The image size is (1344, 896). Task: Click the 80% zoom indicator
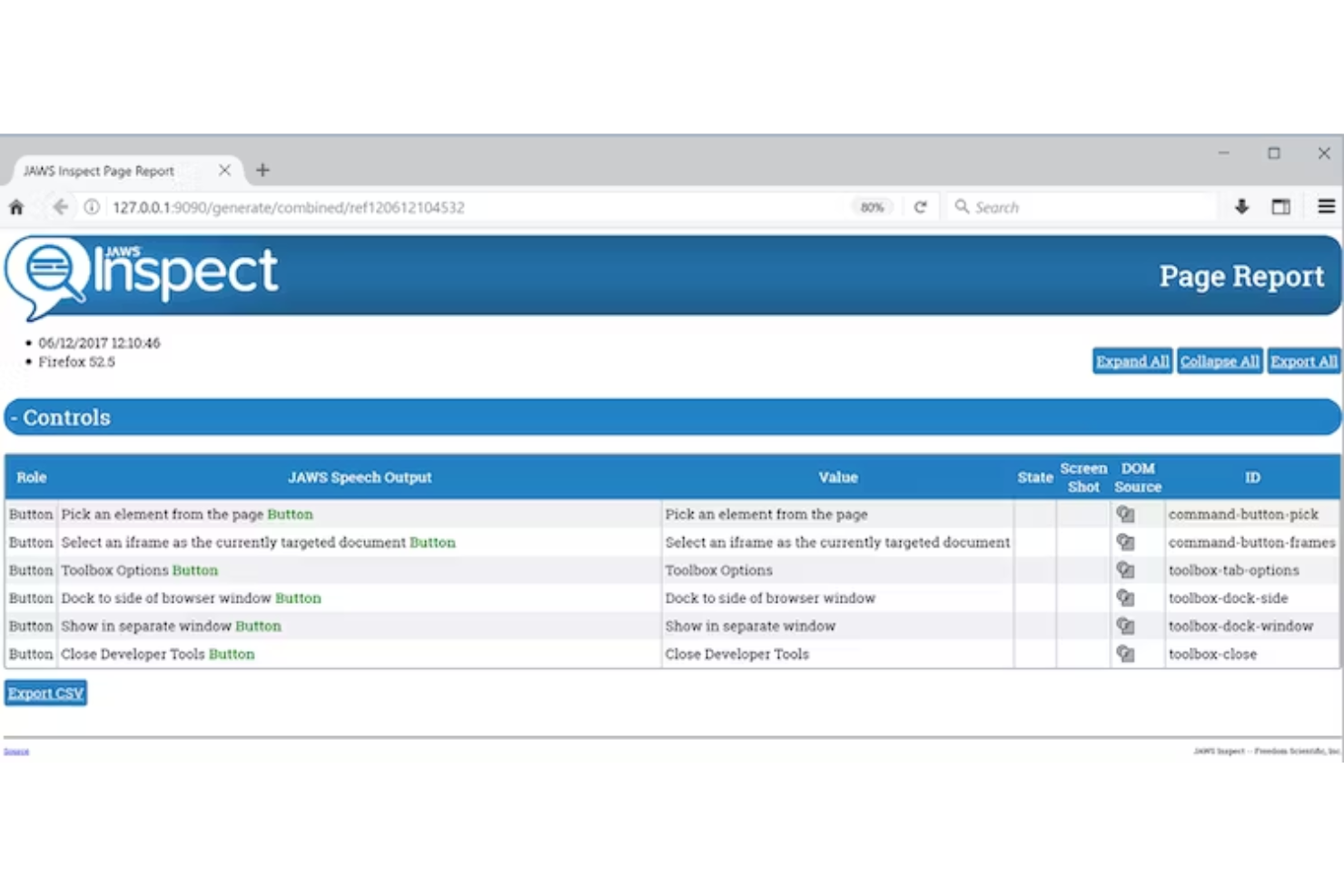tap(872, 207)
